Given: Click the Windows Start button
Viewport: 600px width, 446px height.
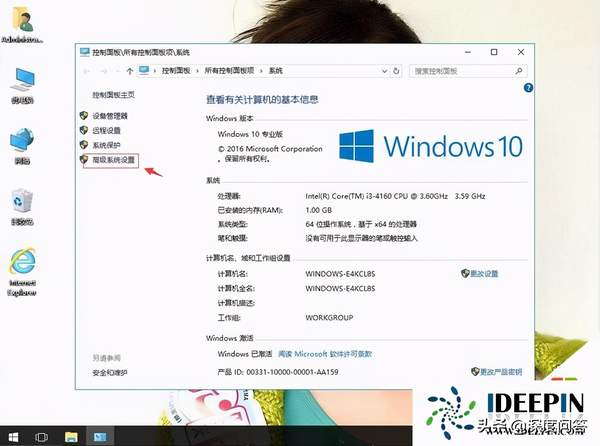Looking at the screenshot, I should tap(14, 437).
